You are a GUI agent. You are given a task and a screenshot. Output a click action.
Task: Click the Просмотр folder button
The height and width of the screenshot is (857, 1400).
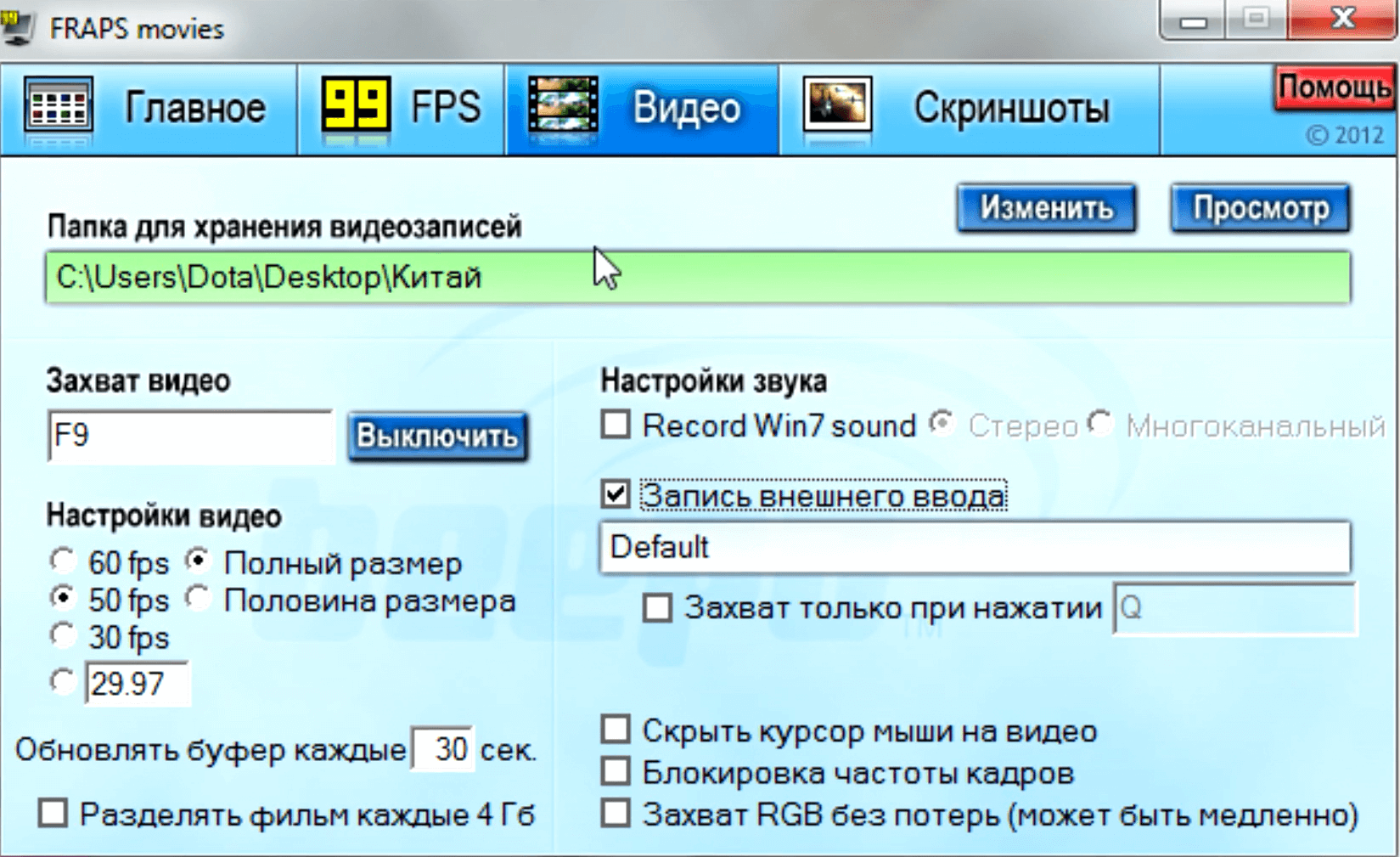click(1261, 208)
